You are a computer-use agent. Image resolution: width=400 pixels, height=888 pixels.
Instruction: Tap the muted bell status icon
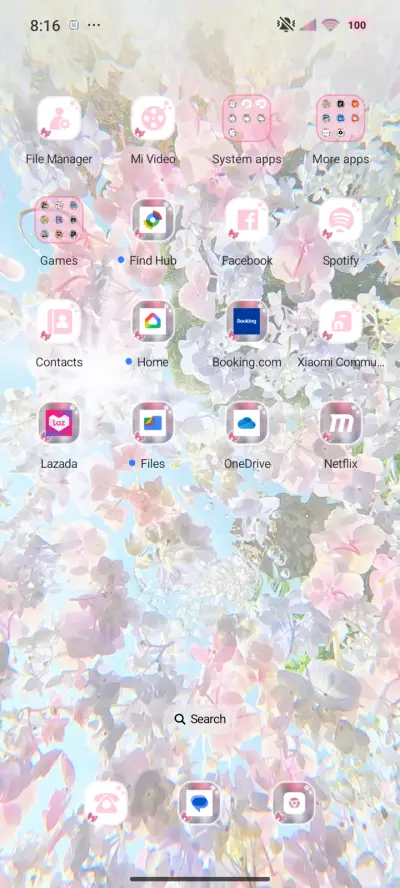click(x=286, y=24)
